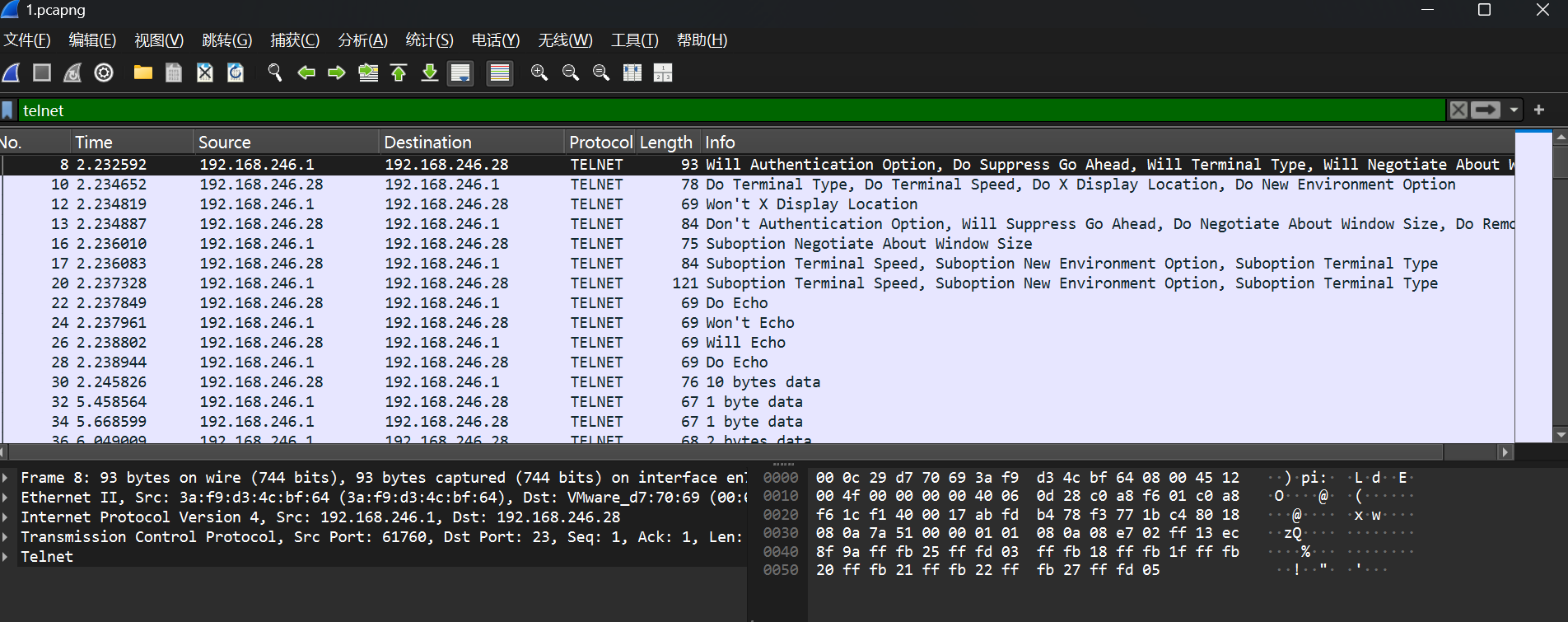This screenshot has width=1568, height=622.
Task: Go back to previous packet in history
Action: 306,73
